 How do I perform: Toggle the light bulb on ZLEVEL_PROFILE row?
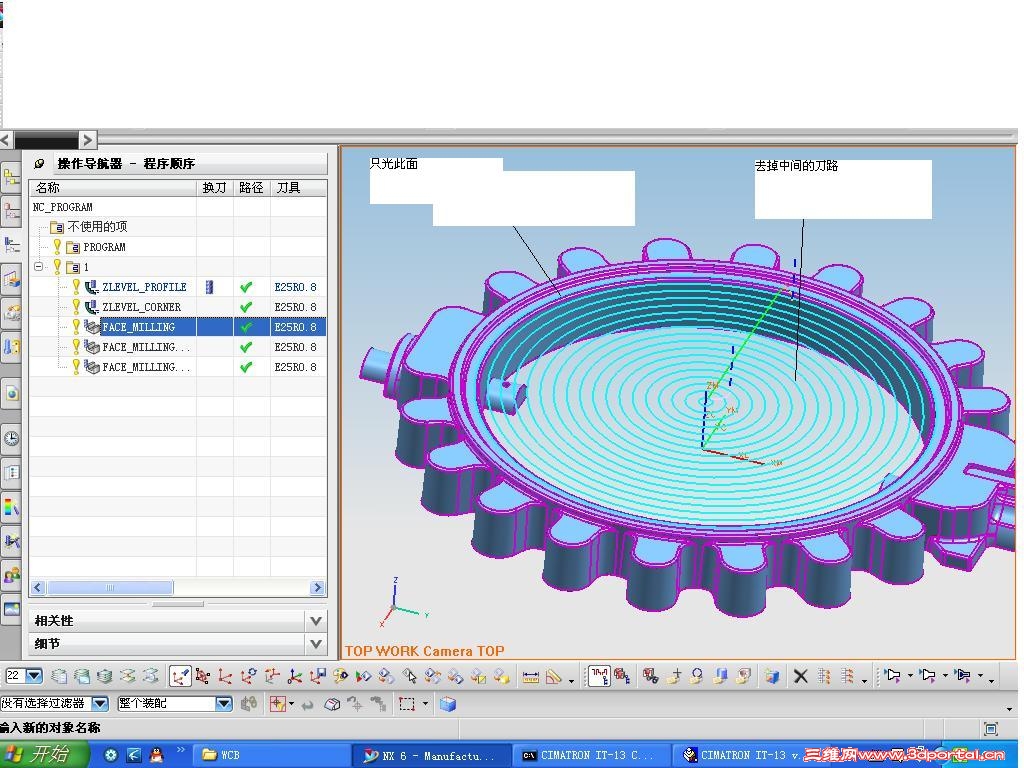pos(76,287)
